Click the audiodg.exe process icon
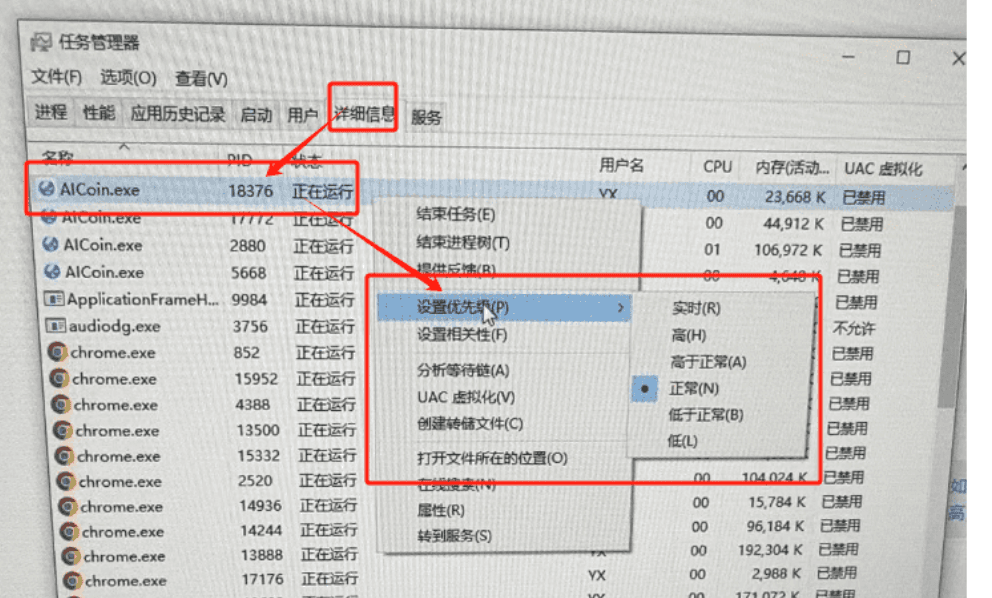The width and height of the screenshot is (992, 598). 56,326
